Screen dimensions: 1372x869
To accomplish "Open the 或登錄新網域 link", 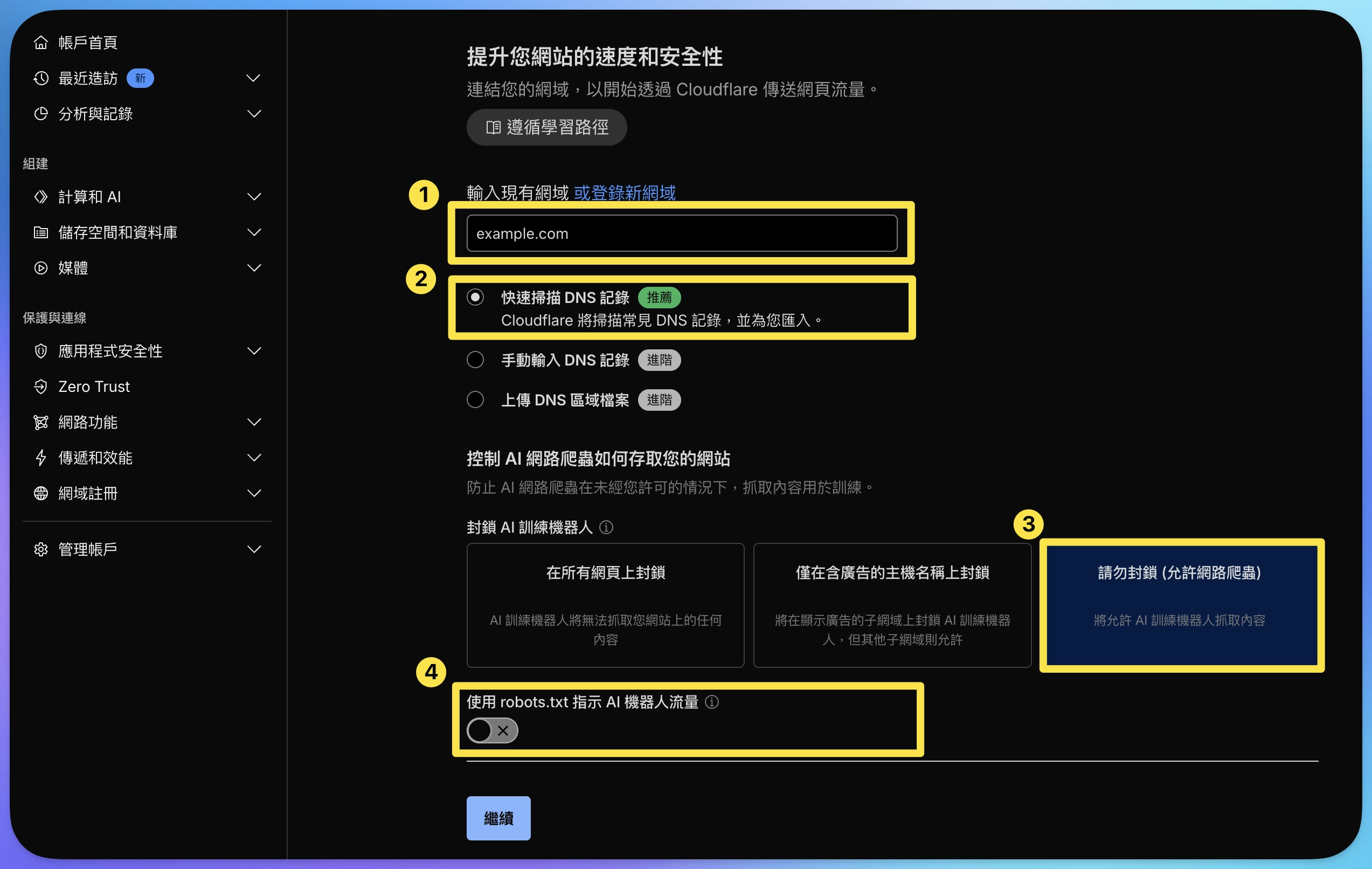I will coord(625,192).
